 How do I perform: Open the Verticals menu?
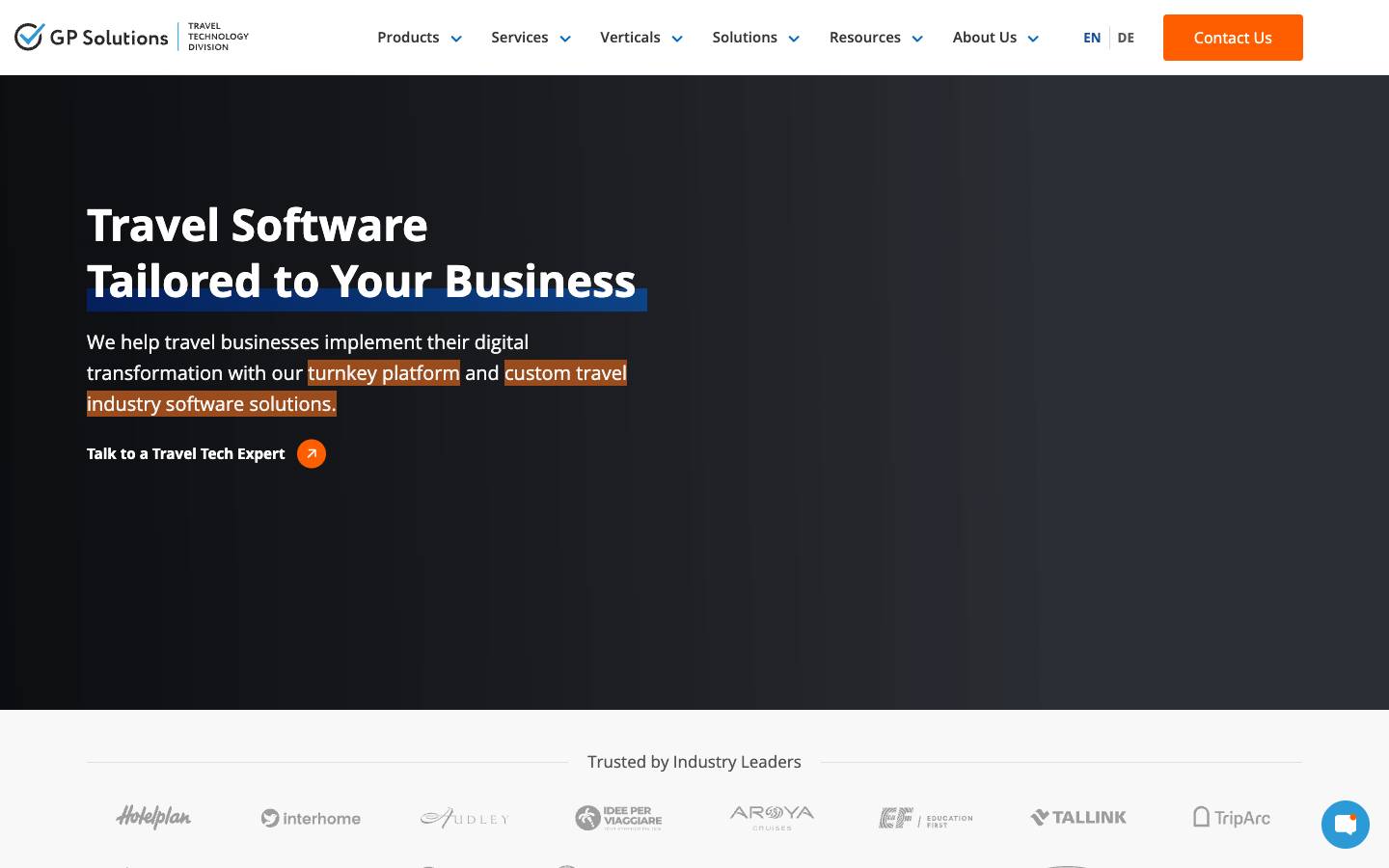point(630,38)
